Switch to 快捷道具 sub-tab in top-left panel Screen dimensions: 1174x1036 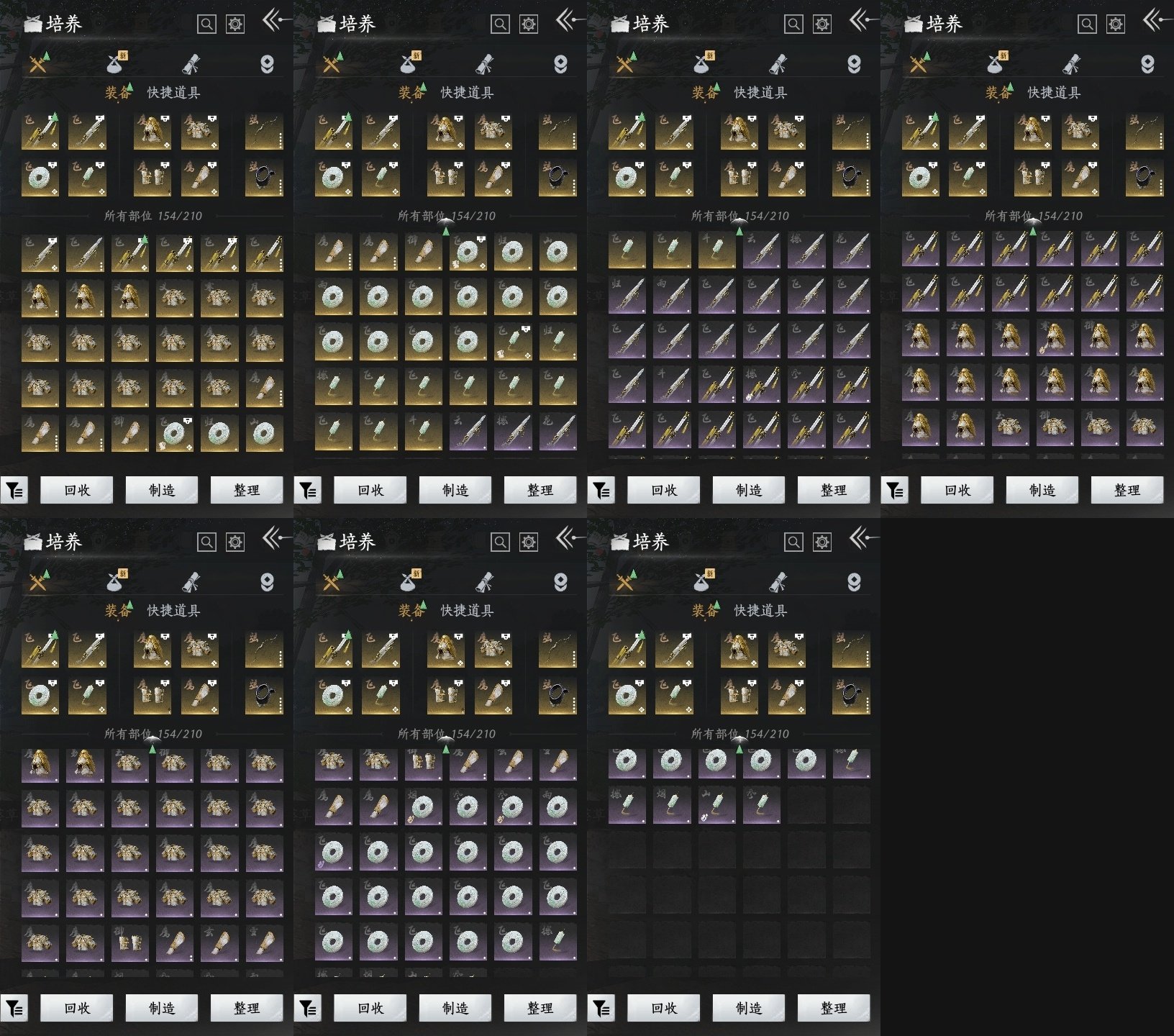pyautogui.click(x=173, y=92)
